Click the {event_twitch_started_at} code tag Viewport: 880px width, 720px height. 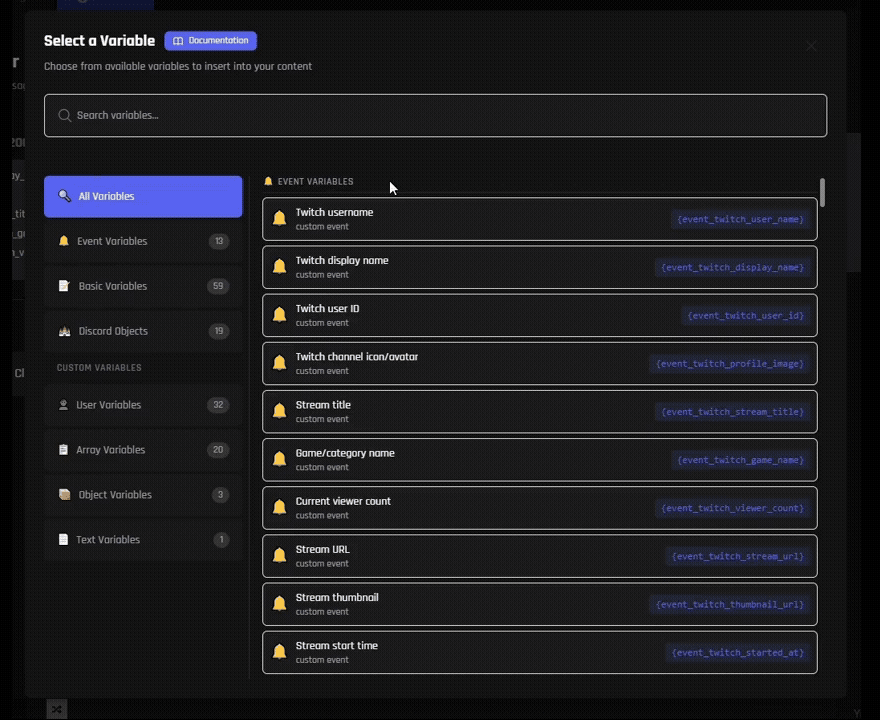pyautogui.click(x=737, y=653)
